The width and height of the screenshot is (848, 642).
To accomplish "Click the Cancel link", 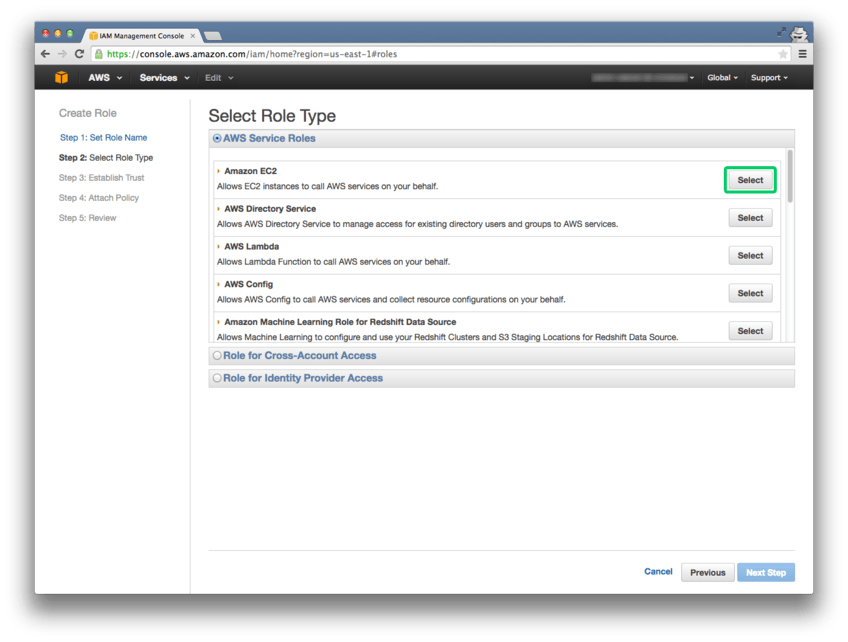I will click(x=658, y=572).
